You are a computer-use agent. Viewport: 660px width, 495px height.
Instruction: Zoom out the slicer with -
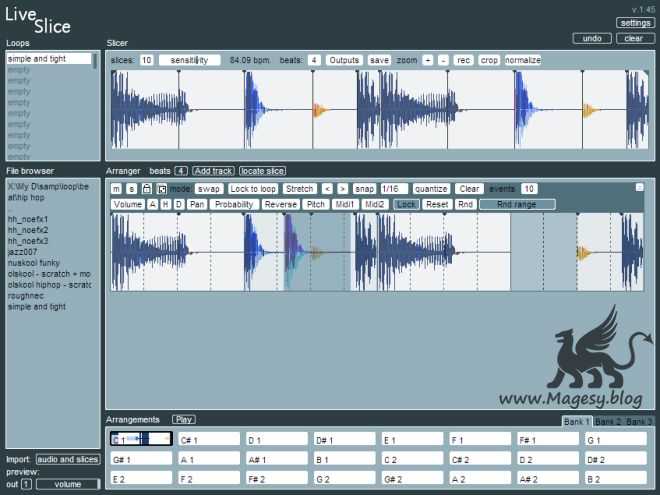[443, 60]
